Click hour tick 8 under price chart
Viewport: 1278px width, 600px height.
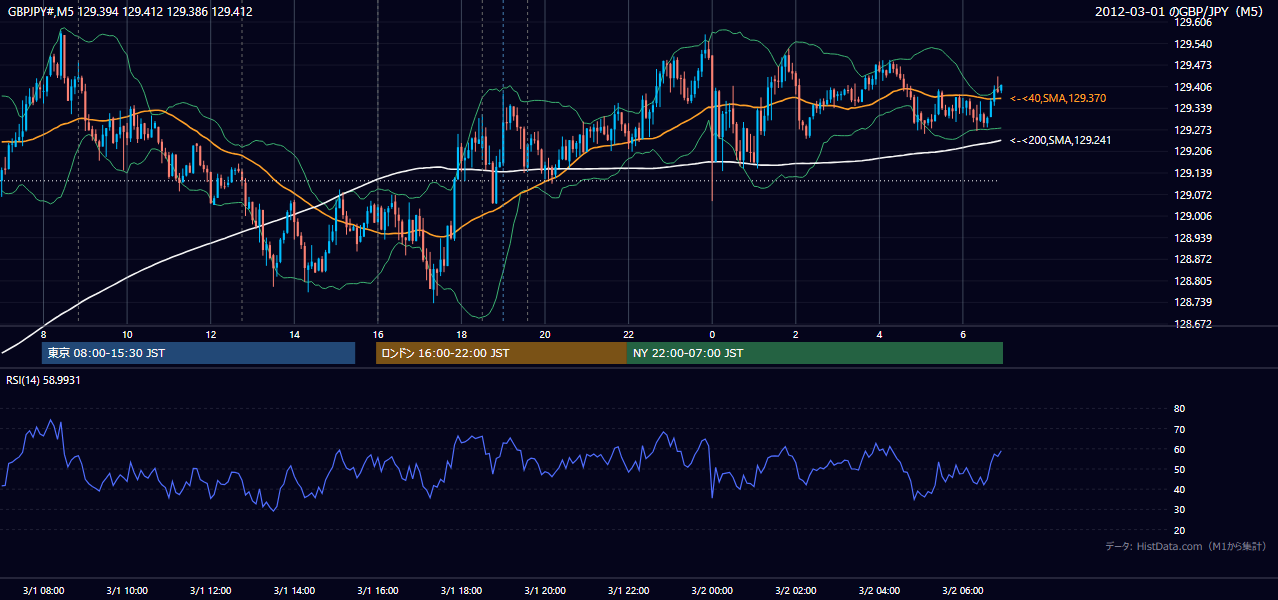[x=43, y=334]
